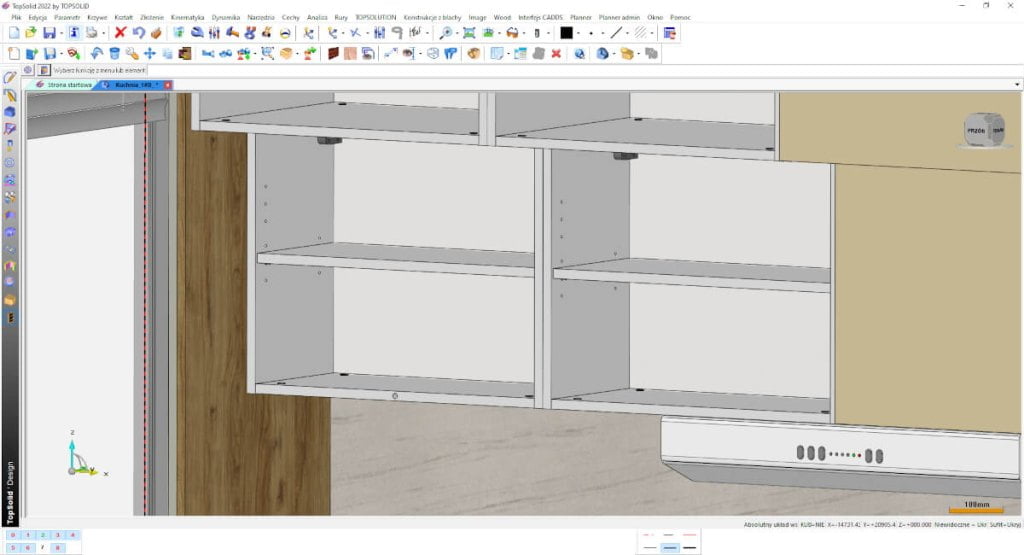This screenshot has height=555, width=1024.
Task: Click the orange box component icon in second toolbar
Action: pos(286,54)
